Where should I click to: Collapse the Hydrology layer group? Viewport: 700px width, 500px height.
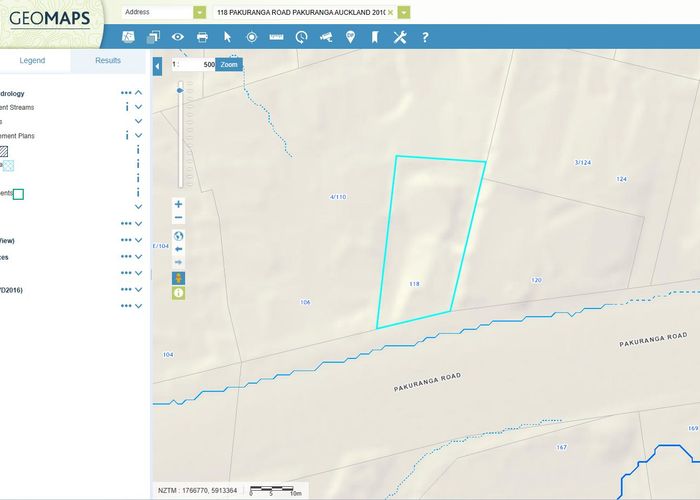coord(139,93)
